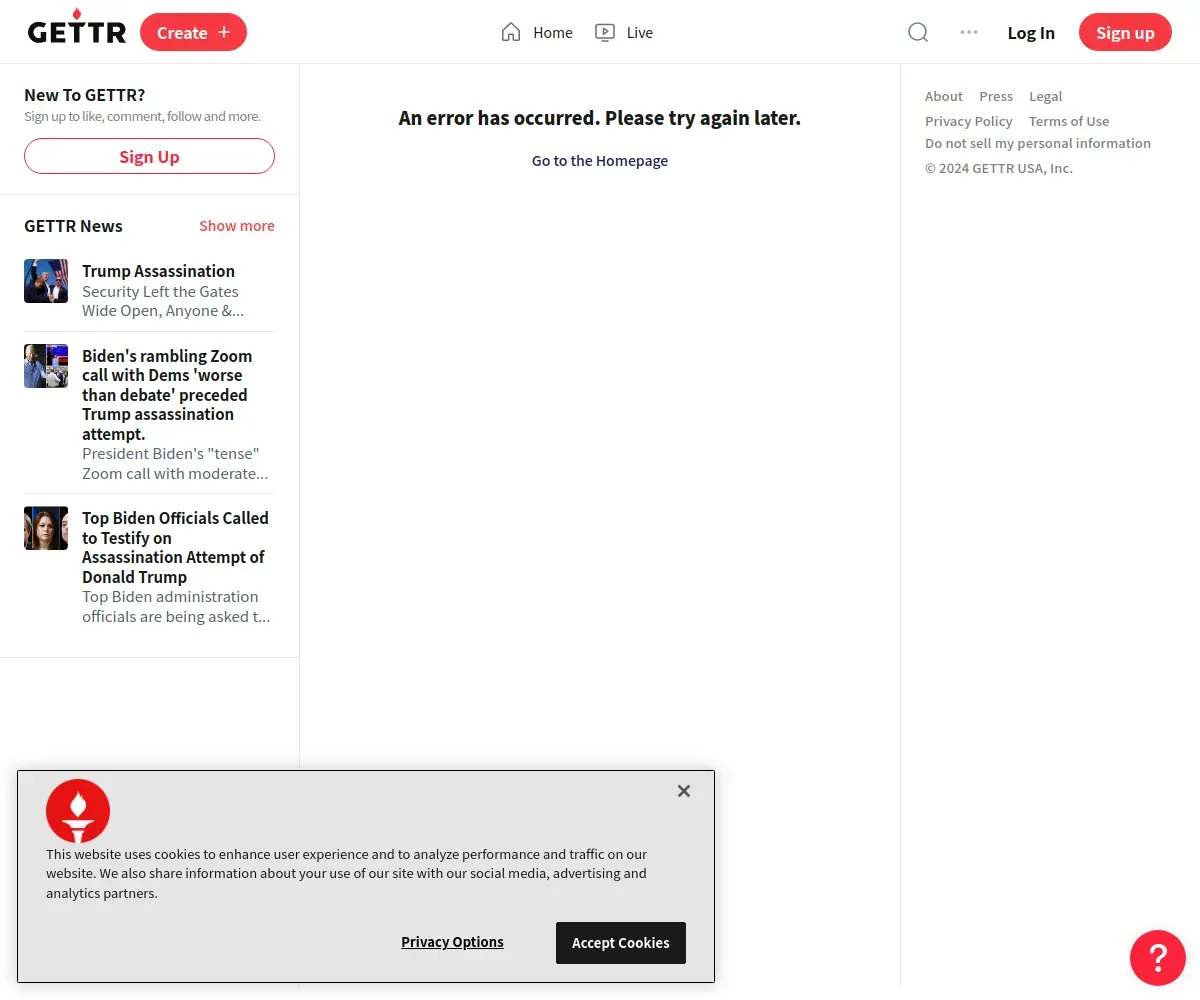1200x1000 pixels.
Task: Click Go to the Homepage link
Action: pyautogui.click(x=600, y=161)
